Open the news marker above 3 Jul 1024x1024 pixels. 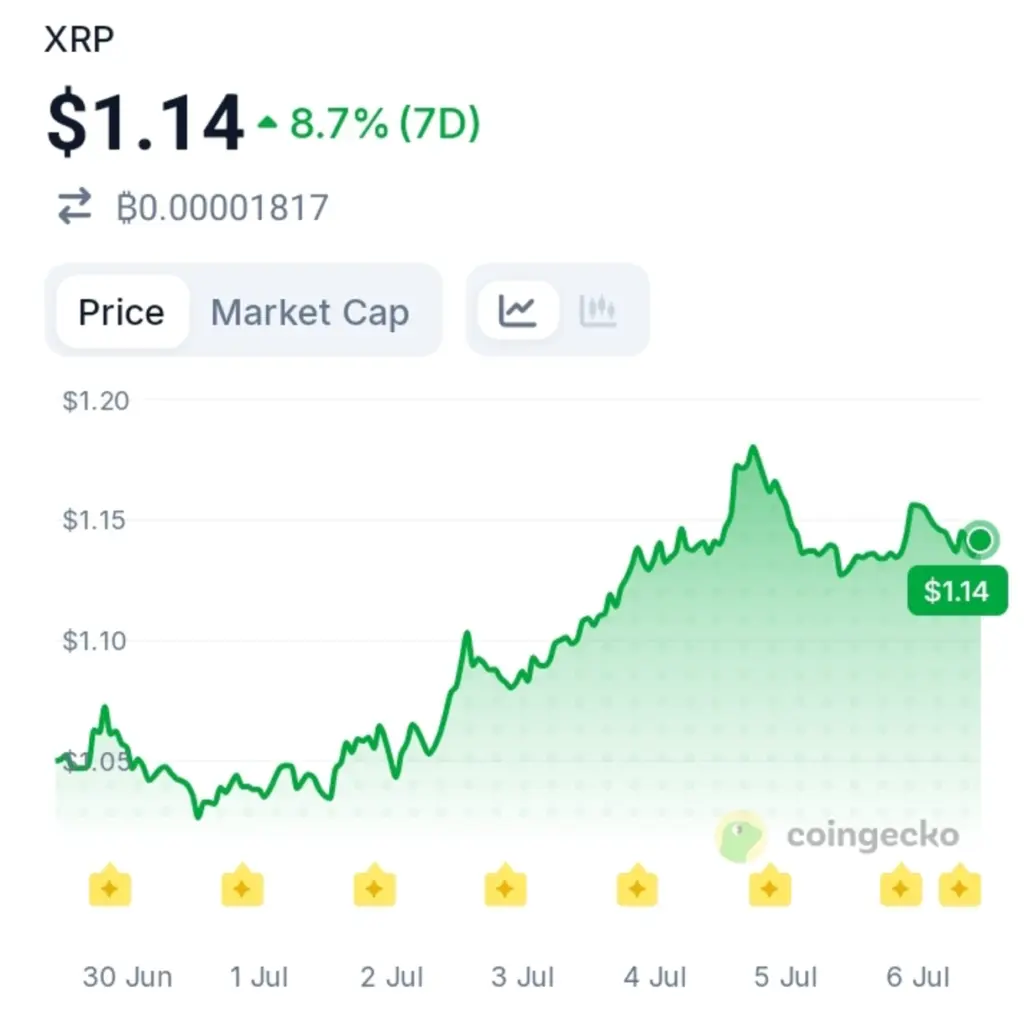(x=505, y=885)
